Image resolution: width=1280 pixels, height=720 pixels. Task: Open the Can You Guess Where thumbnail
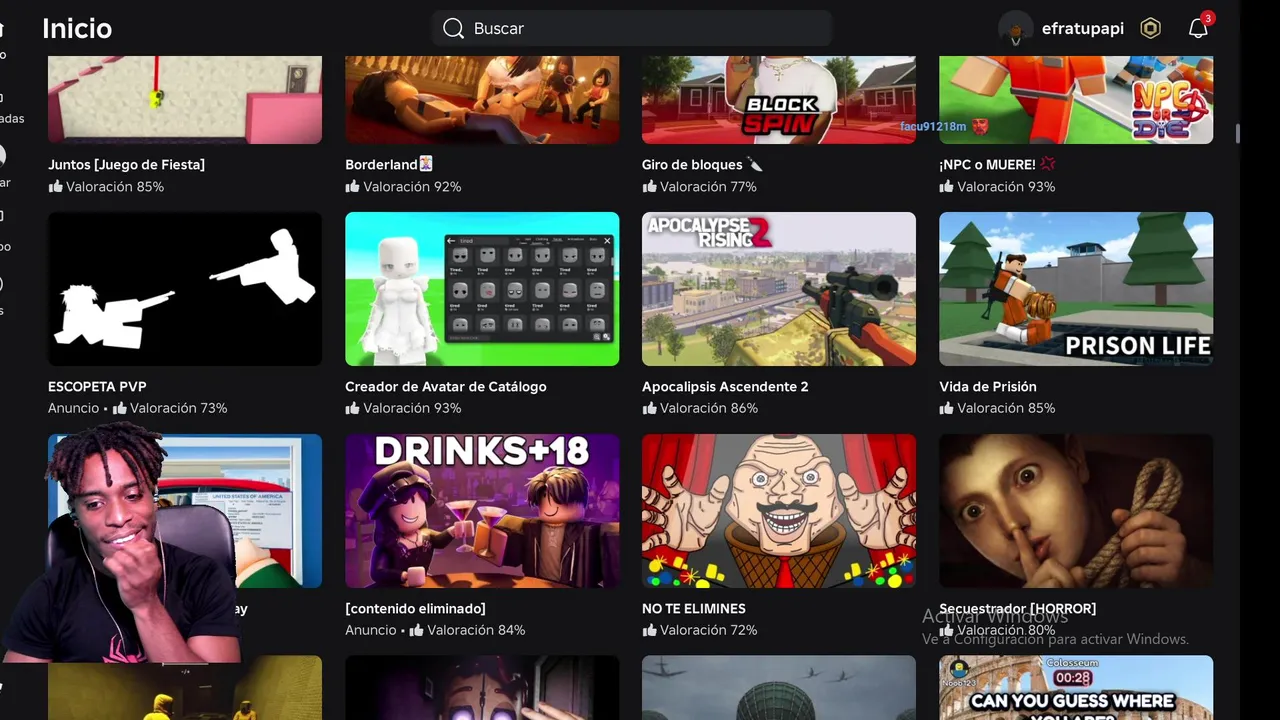[x=1076, y=688]
